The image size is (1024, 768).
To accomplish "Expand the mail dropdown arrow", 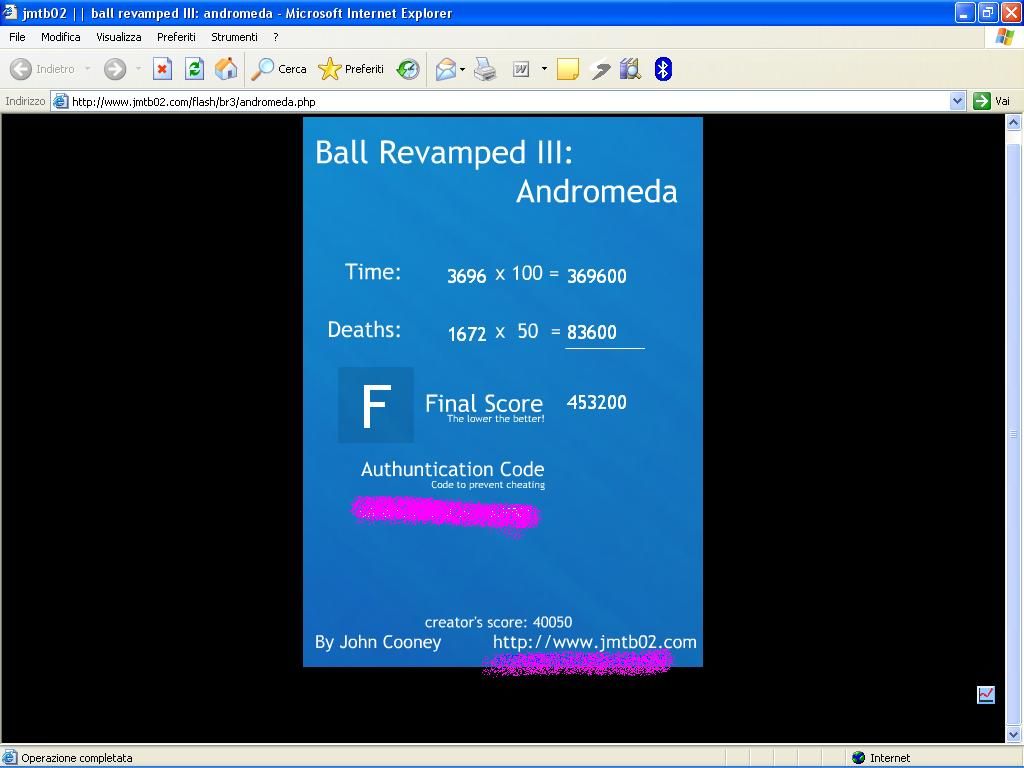I will [462, 69].
